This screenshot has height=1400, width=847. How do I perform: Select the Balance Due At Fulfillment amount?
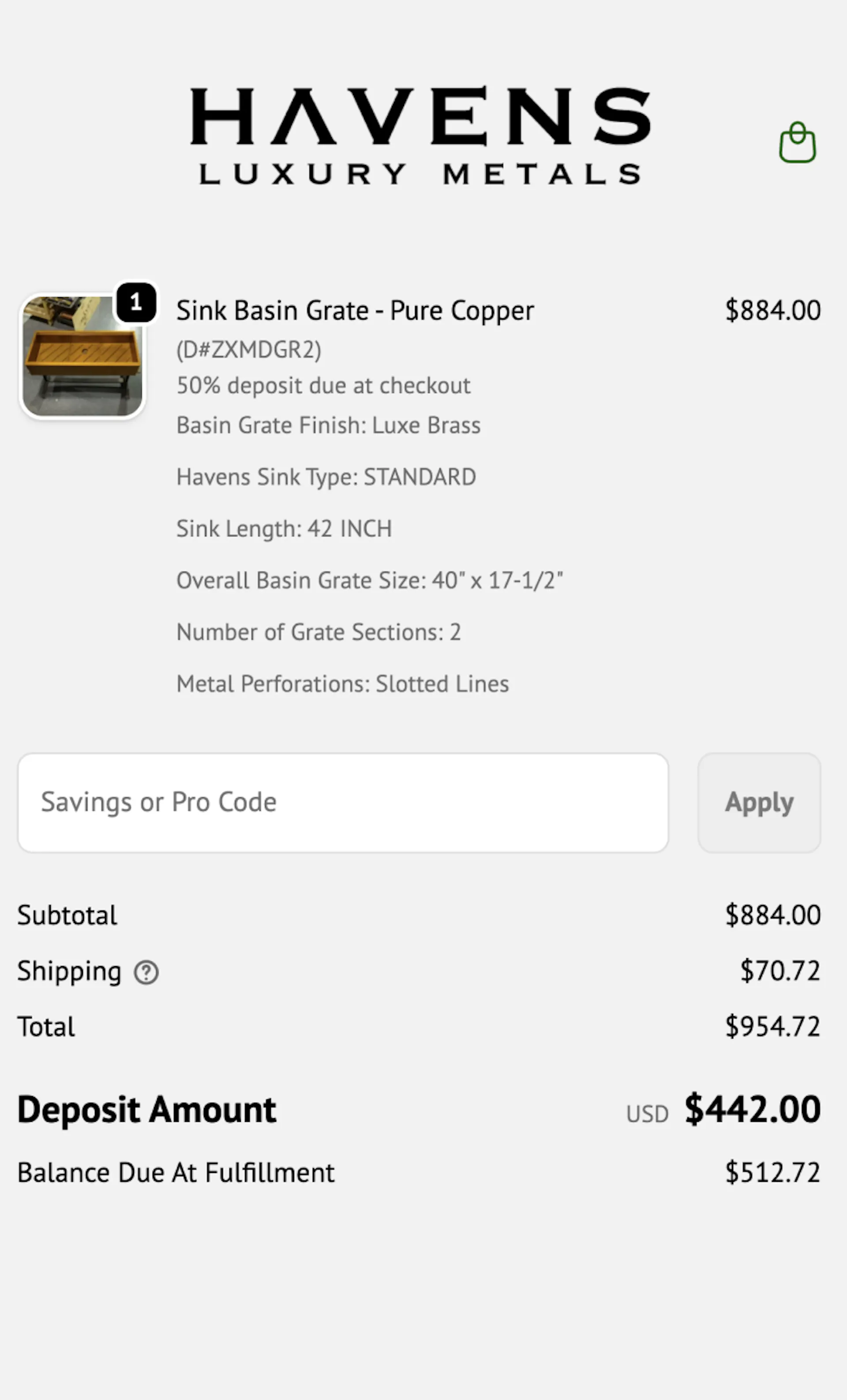pos(772,1172)
